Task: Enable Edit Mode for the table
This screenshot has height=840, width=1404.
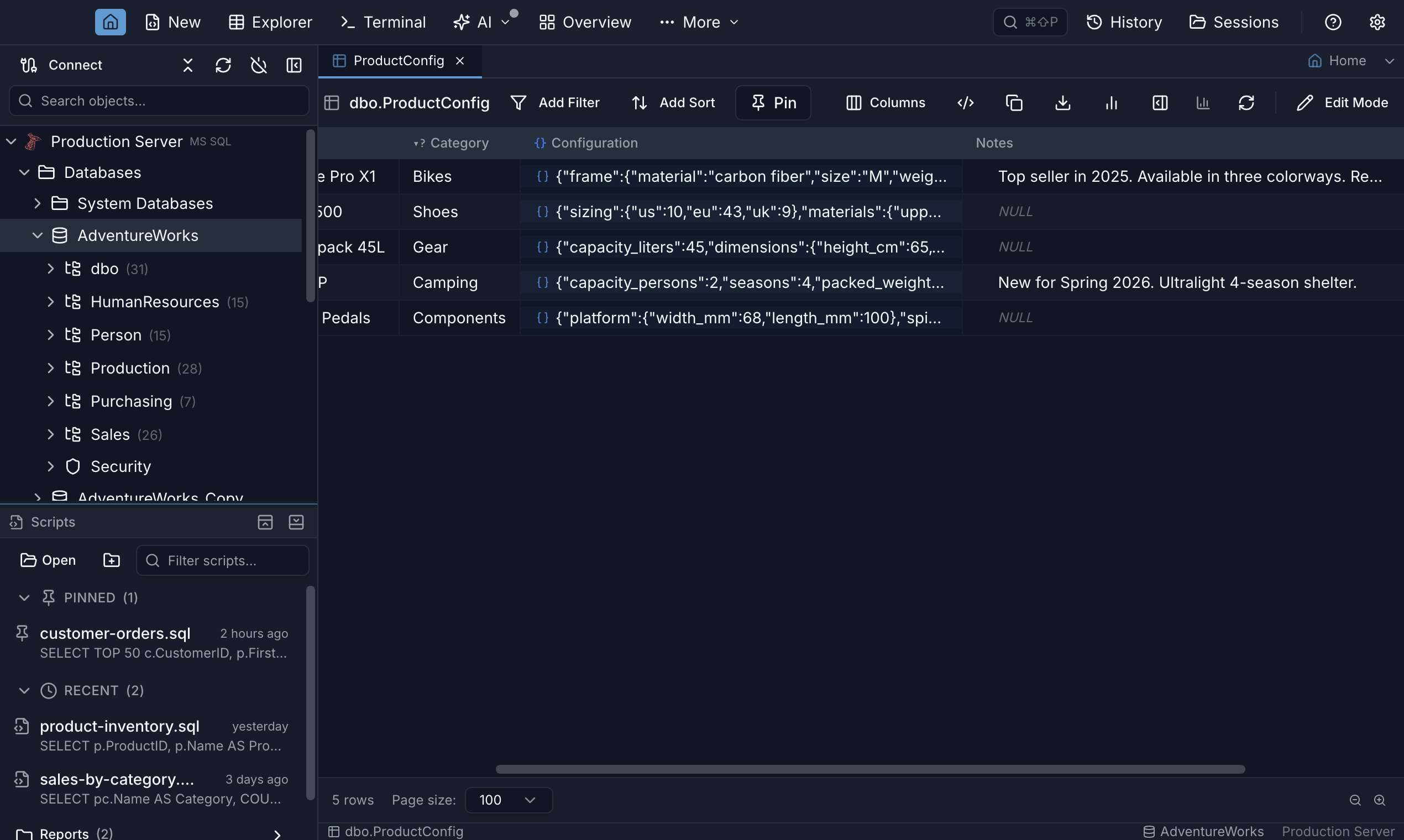Action: [x=1342, y=102]
